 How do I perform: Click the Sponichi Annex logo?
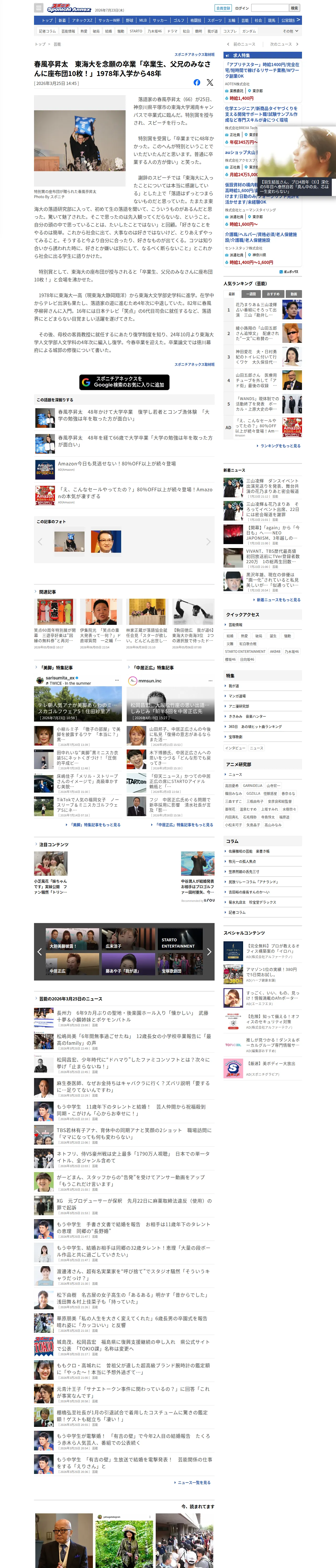point(69,9)
